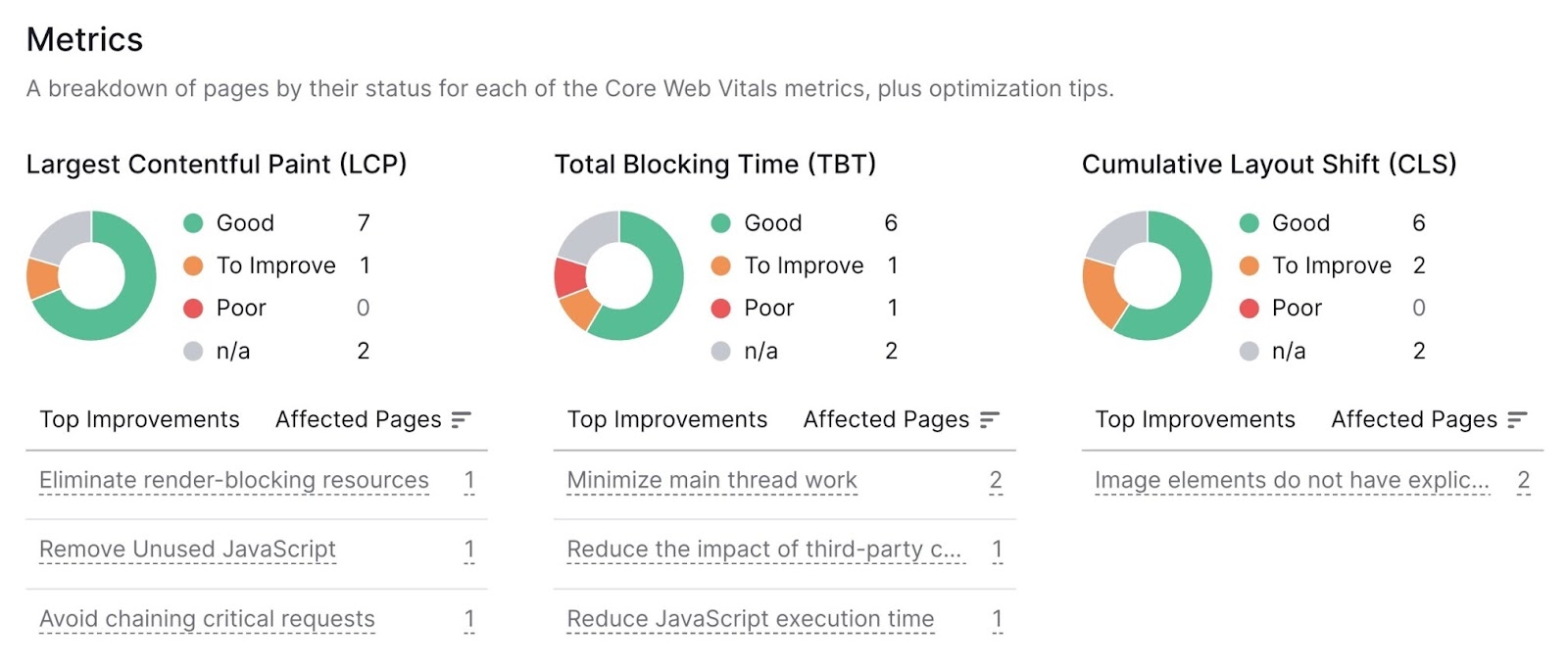The image size is (1568, 669).
Task: Click the orange To Improve indicator for TBT
Action: tap(720, 264)
